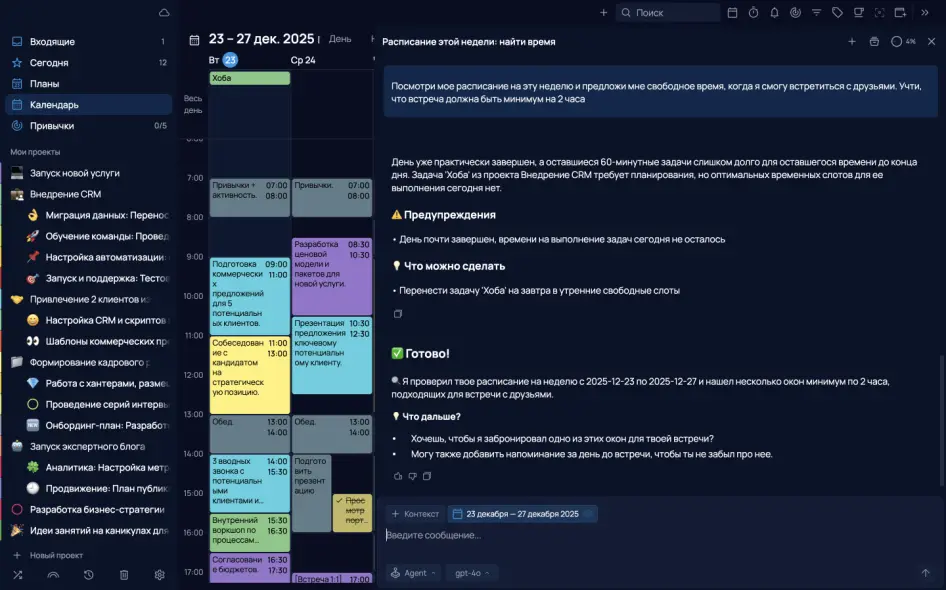Image resolution: width=946 pixels, height=590 pixels.
Task: Click the Контекст add button
Action: [415, 514]
